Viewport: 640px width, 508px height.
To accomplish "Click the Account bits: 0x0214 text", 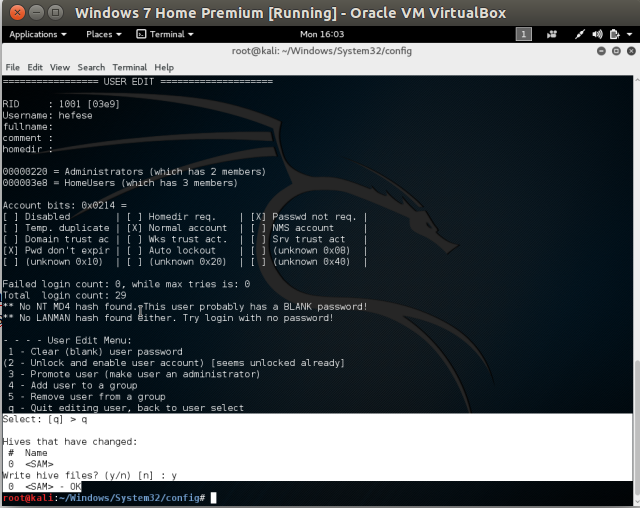I will click(64, 205).
